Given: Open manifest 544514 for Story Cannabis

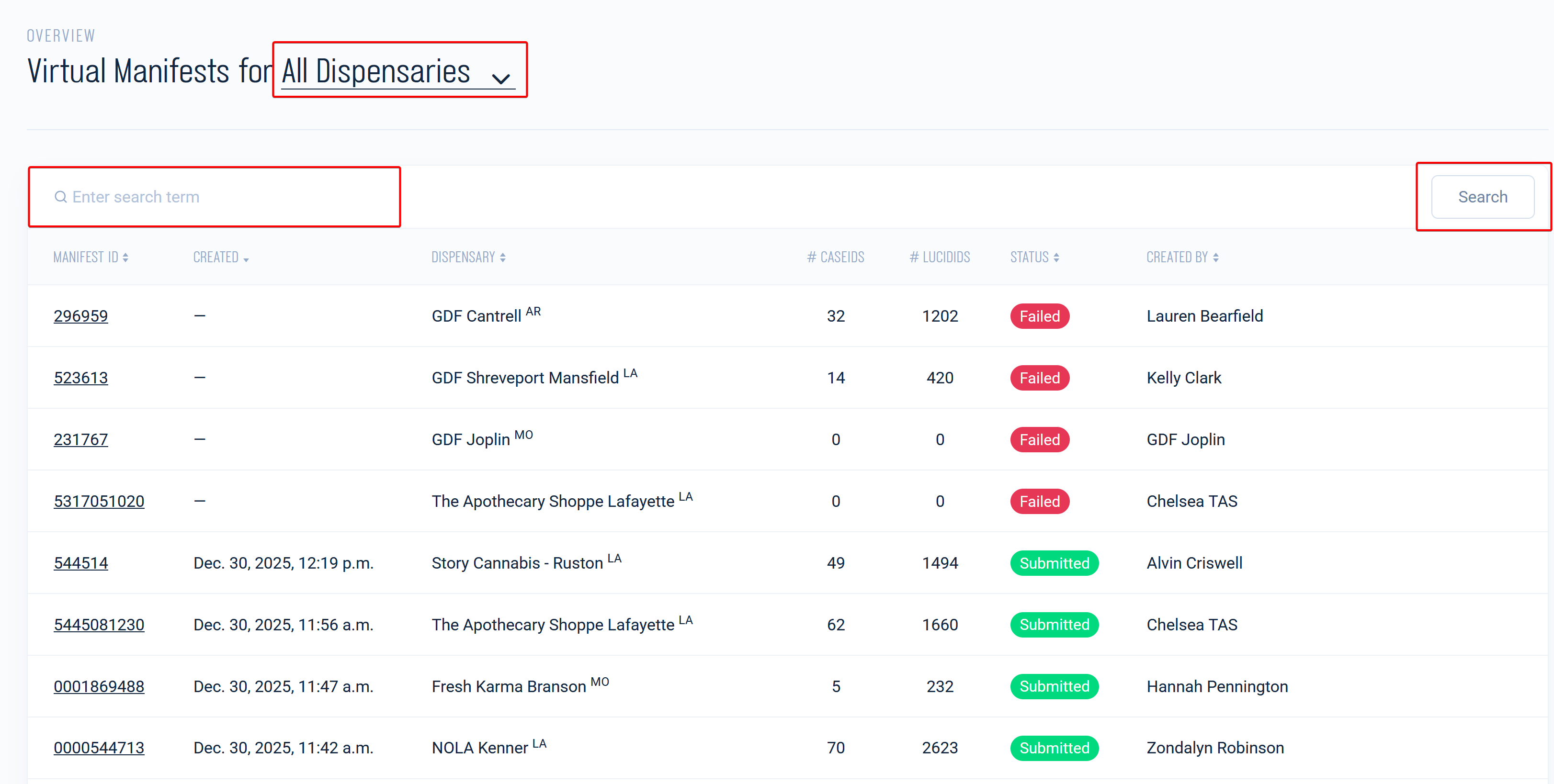Looking at the screenshot, I should click(x=81, y=563).
